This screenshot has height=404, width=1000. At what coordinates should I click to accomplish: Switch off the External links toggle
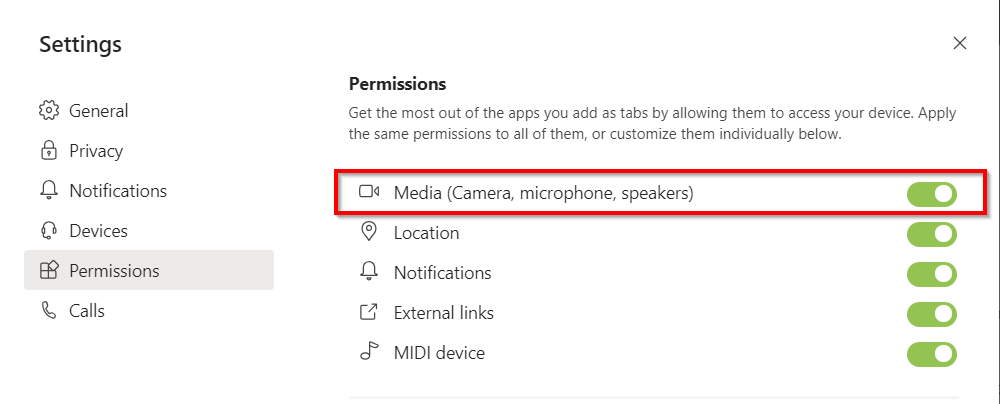point(931,314)
